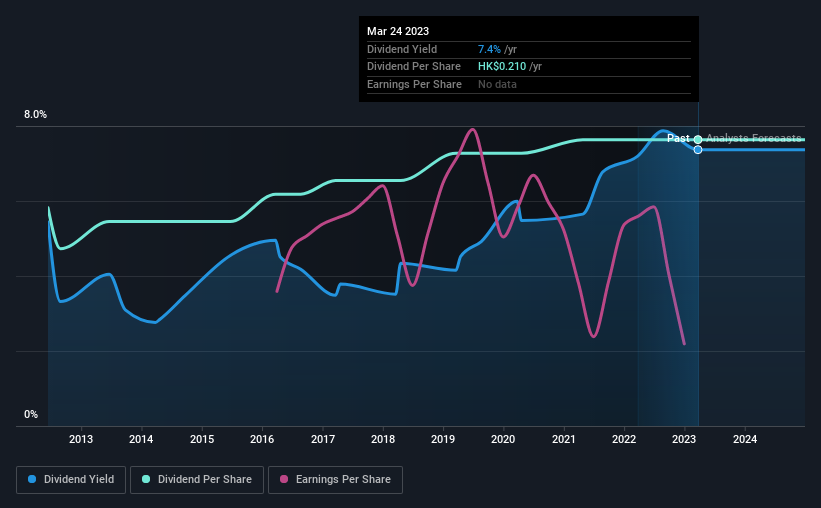Click the blue Dividend Yield legend dot

32,479
